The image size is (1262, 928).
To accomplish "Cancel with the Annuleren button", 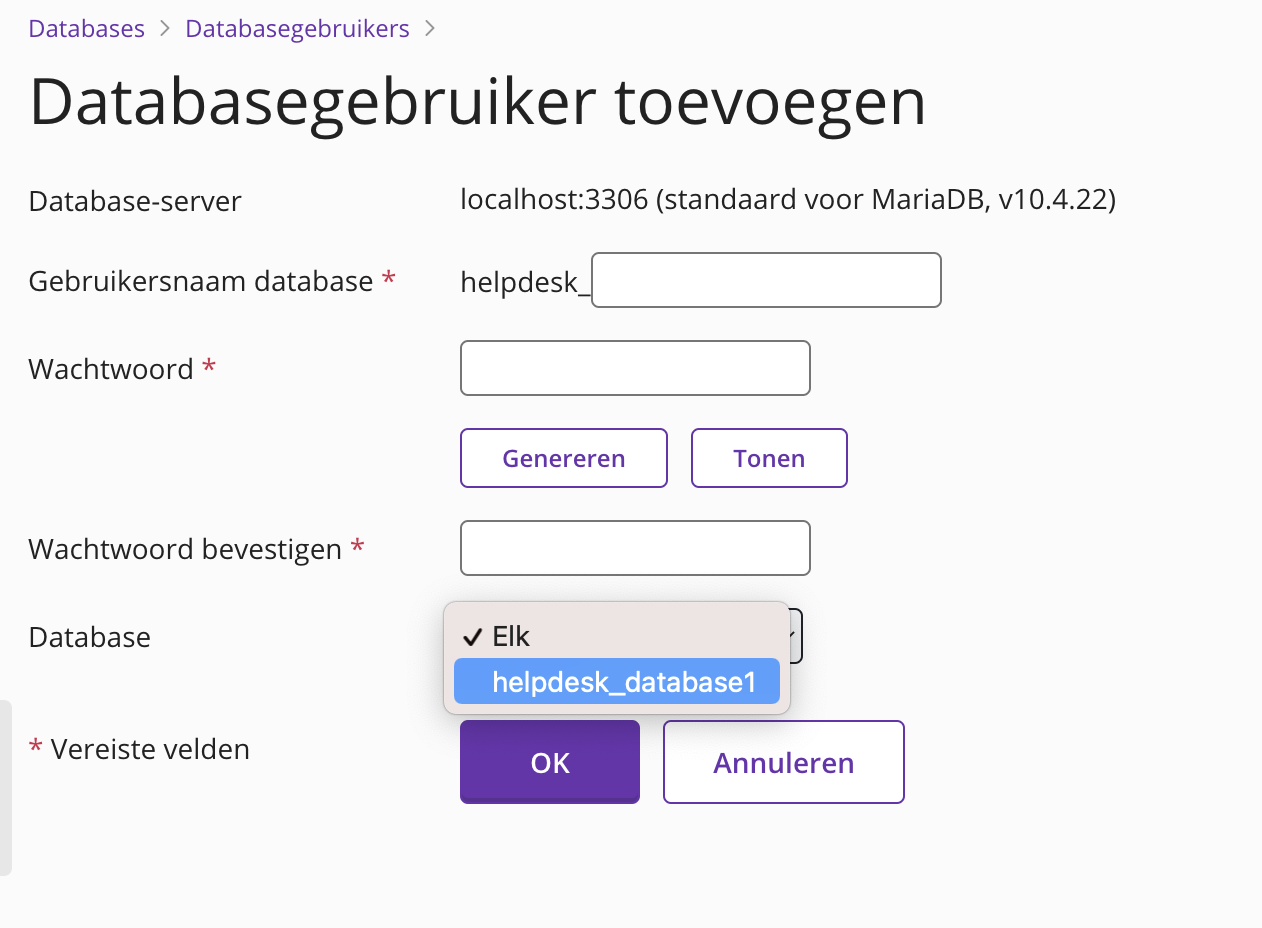I will point(783,762).
